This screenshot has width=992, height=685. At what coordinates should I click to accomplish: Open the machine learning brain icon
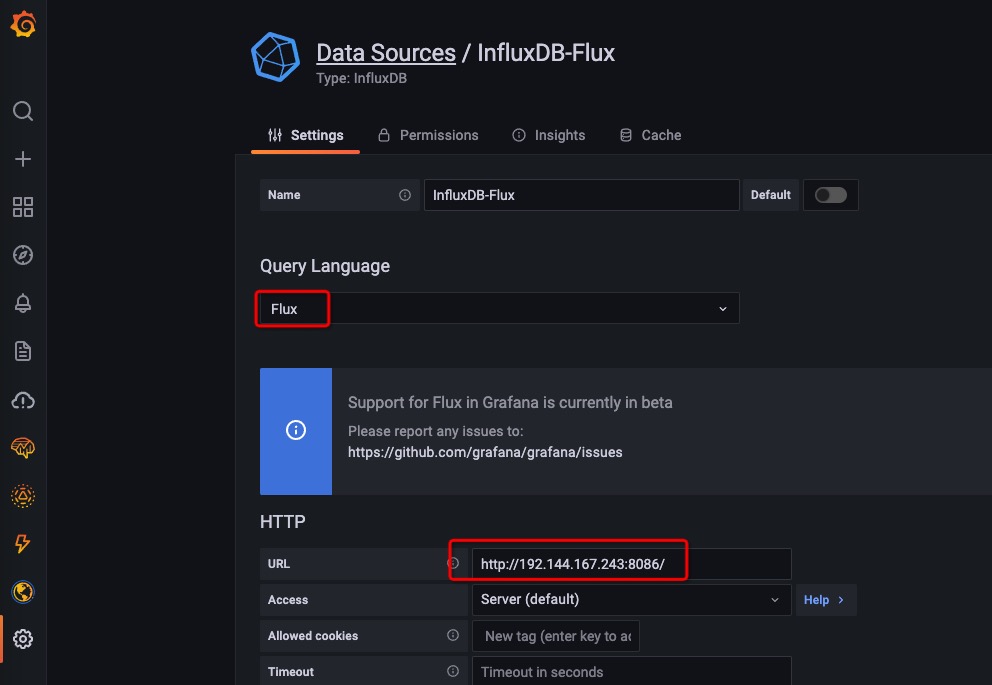pos(23,448)
